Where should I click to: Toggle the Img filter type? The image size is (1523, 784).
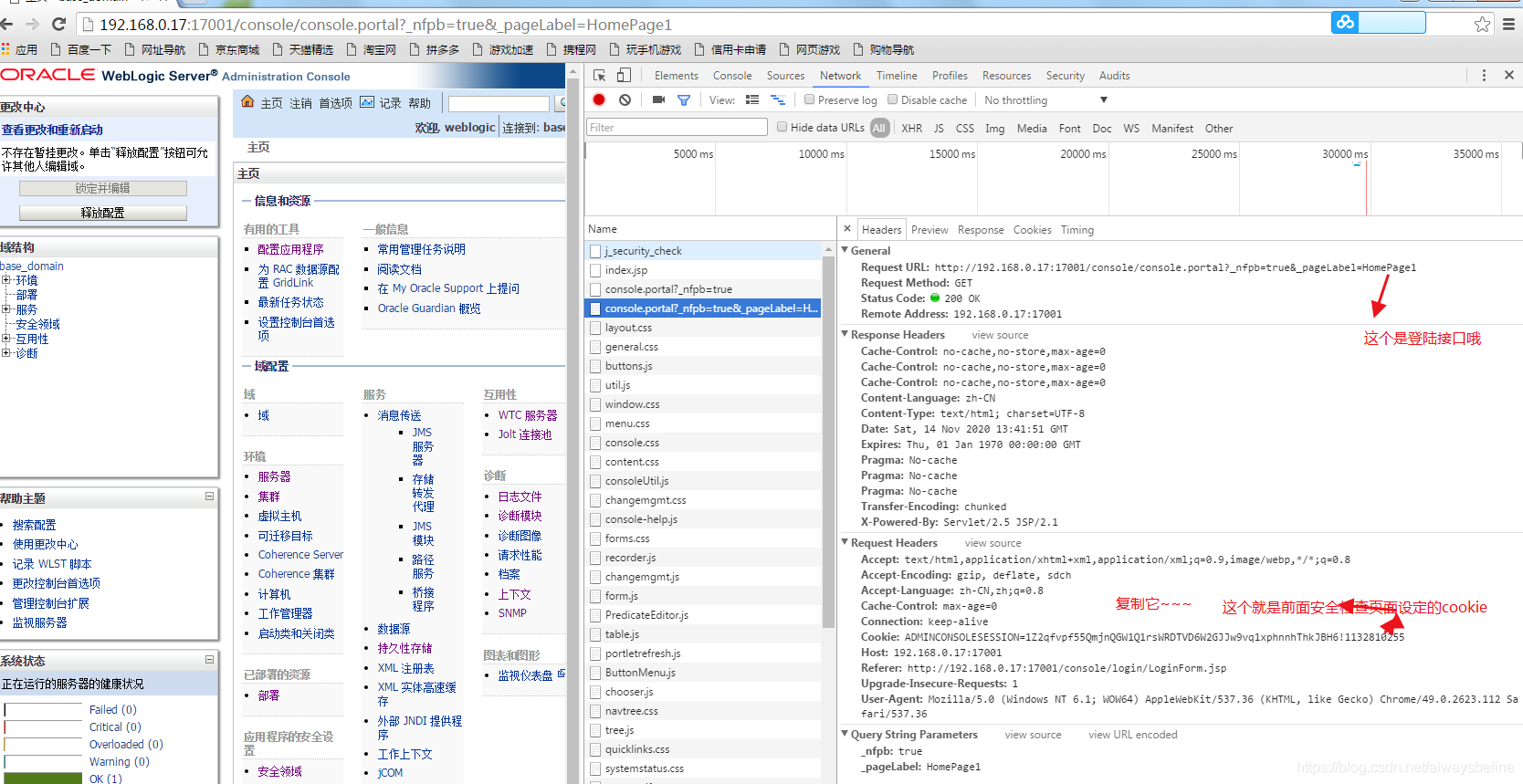(994, 129)
